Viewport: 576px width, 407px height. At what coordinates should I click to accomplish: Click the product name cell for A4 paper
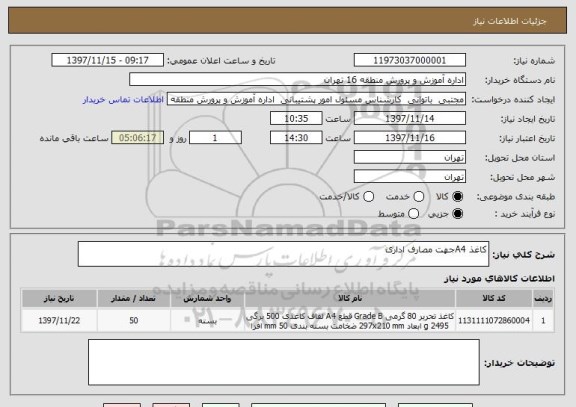350,321
